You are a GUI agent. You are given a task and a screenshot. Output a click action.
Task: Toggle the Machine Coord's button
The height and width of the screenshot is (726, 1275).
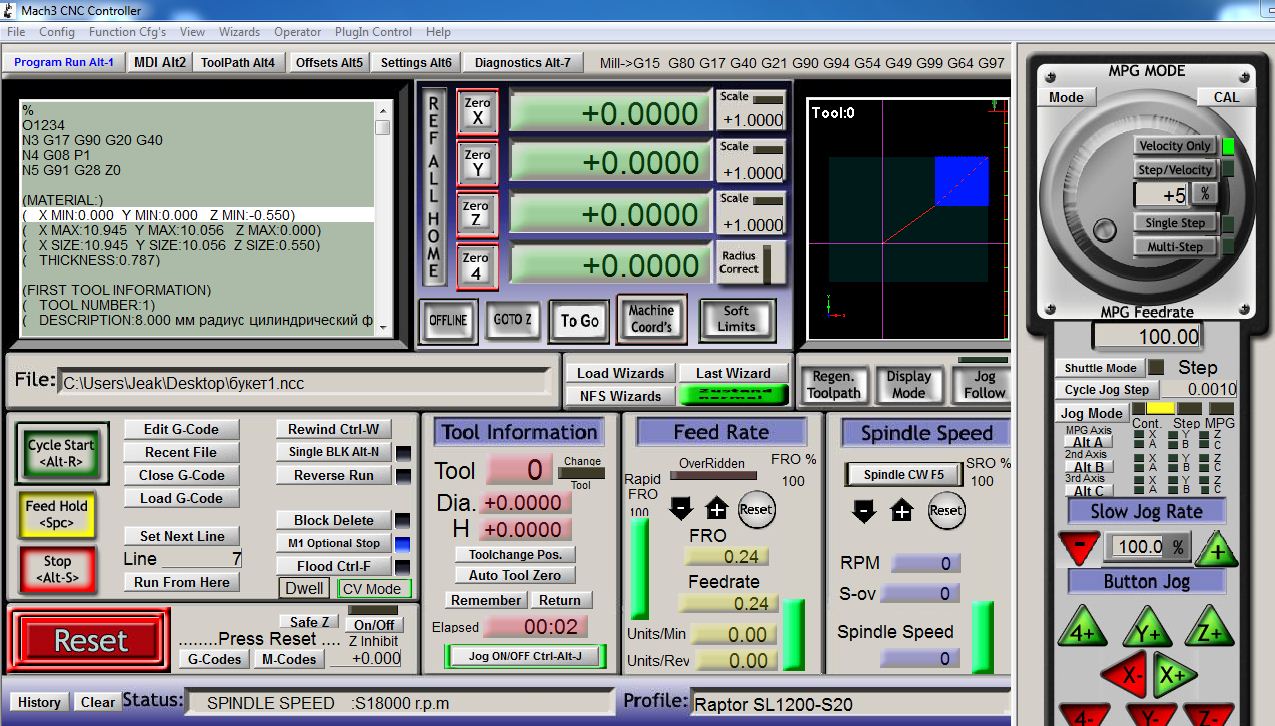click(x=651, y=319)
